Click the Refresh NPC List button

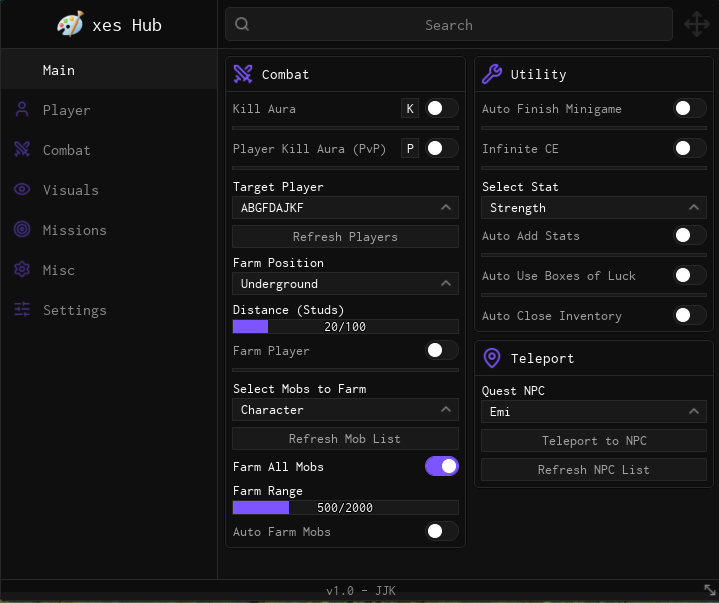click(x=594, y=470)
